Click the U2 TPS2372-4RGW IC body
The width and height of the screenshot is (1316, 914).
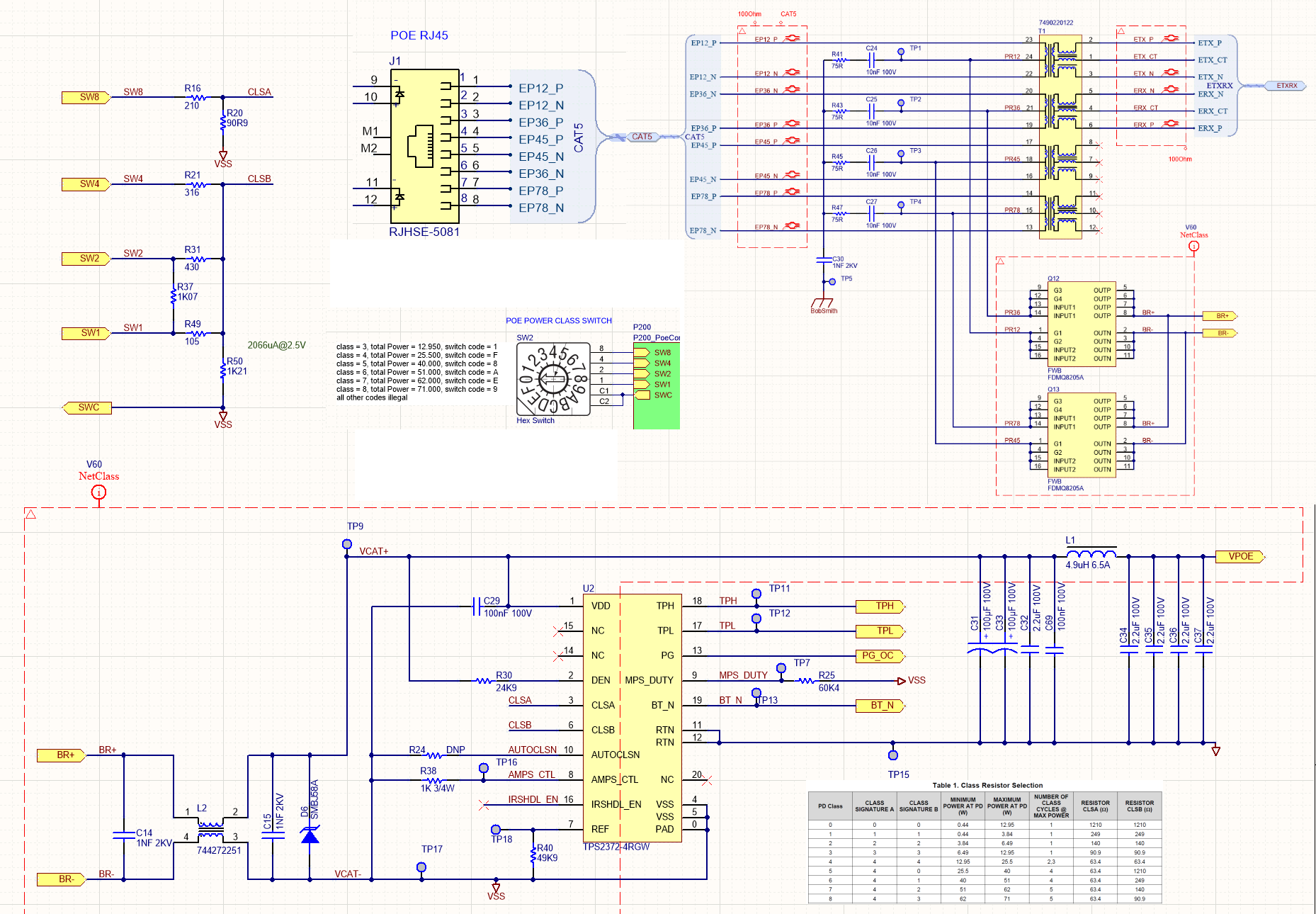(x=632, y=718)
